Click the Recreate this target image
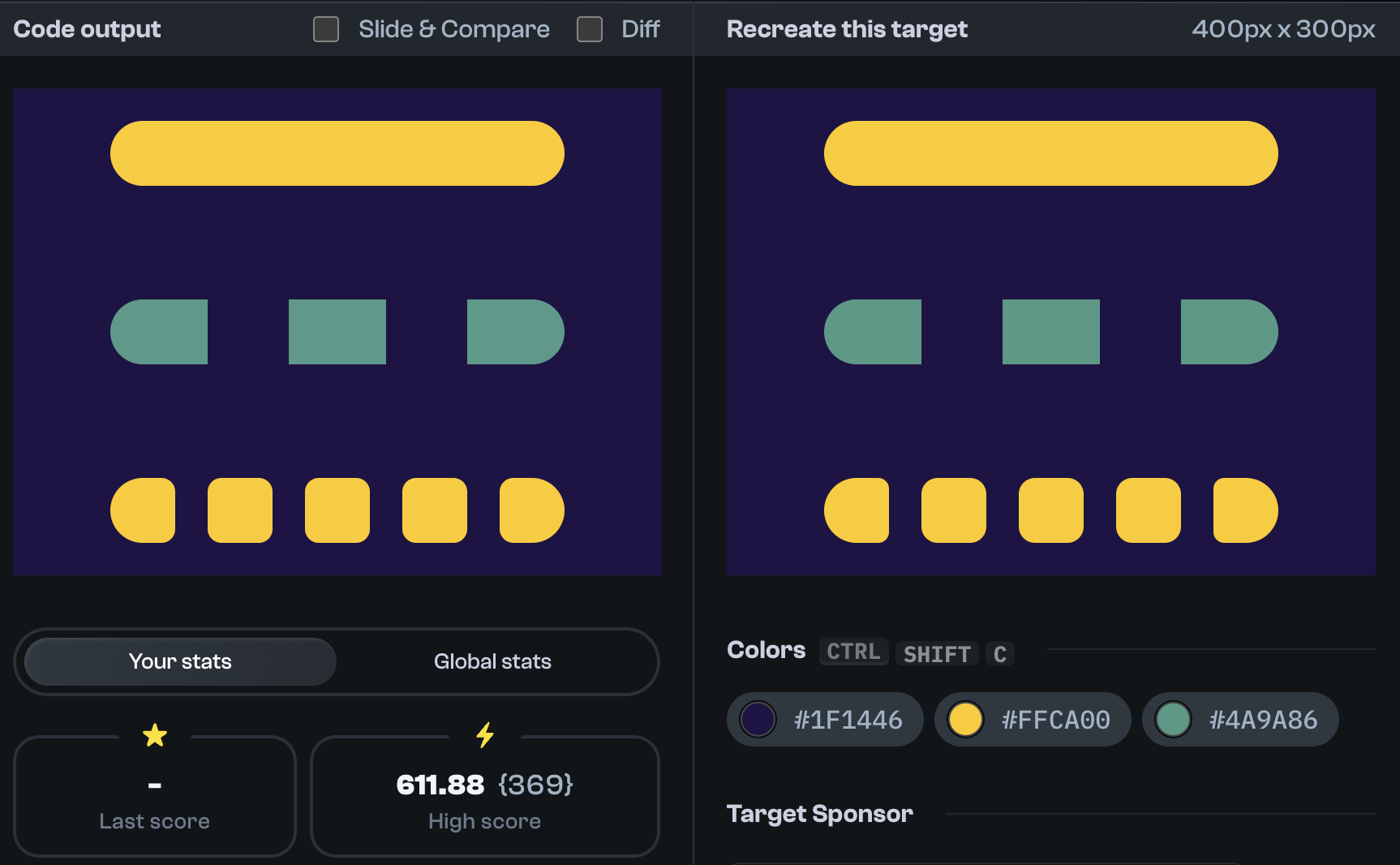1400x865 pixels. pyautogui.click(x=1051, y=332)
